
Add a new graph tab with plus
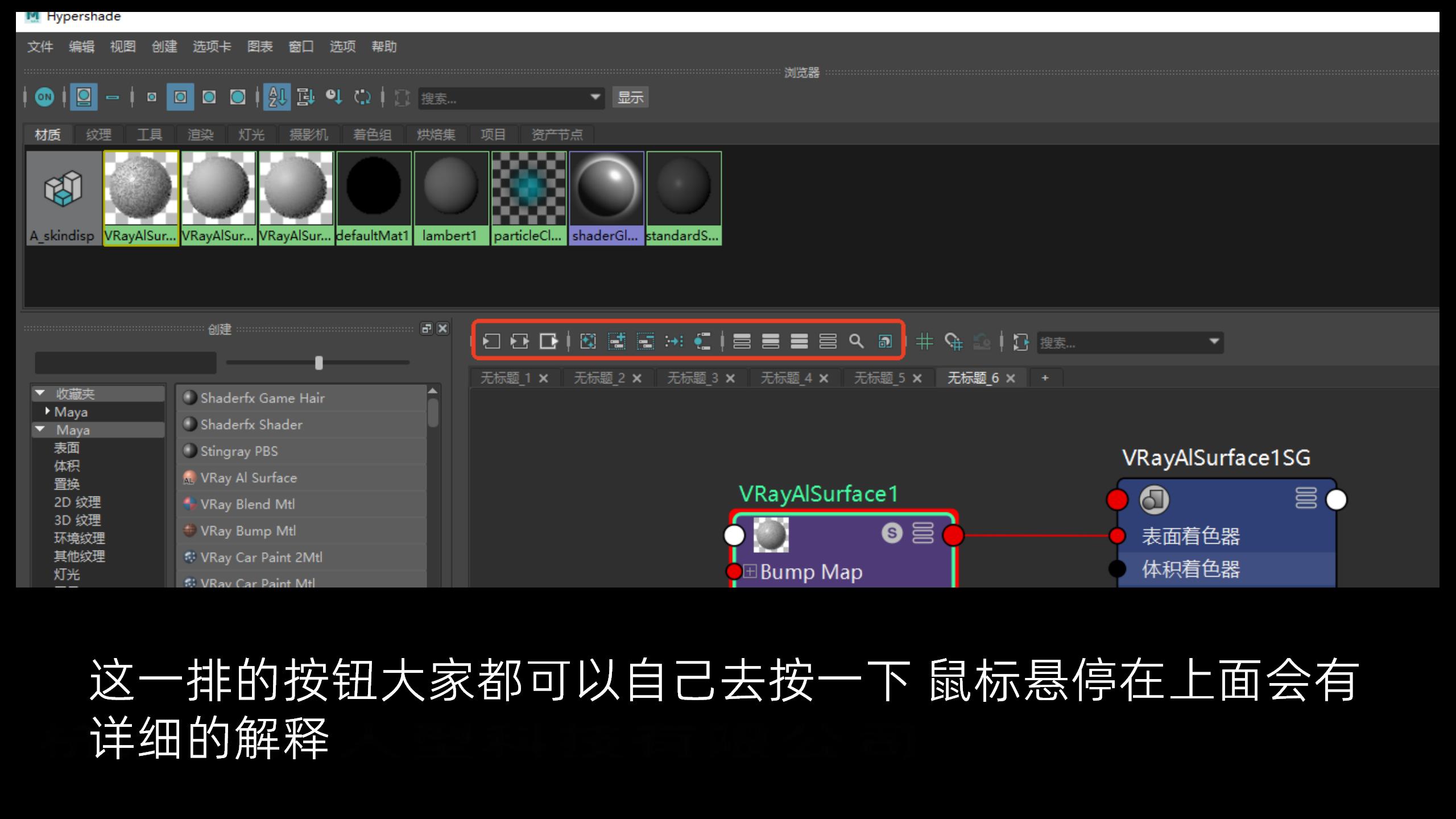click(1045, 378)
